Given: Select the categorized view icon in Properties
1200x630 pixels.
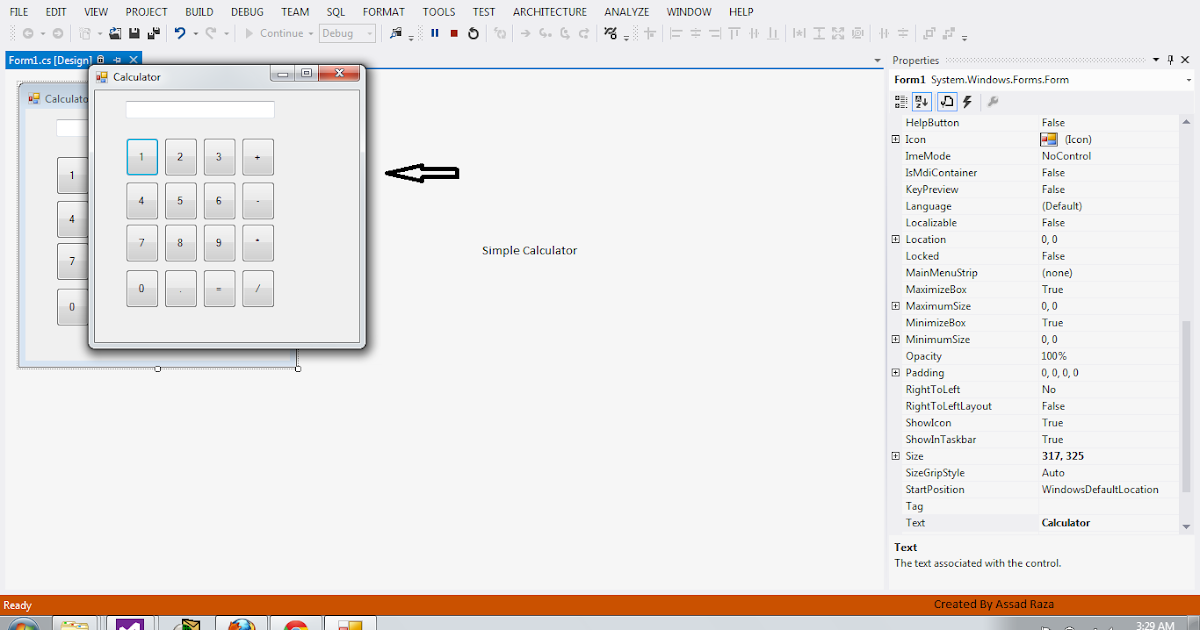Looking at the screenshot, I should pyautogui.click(x=900, y=101).
